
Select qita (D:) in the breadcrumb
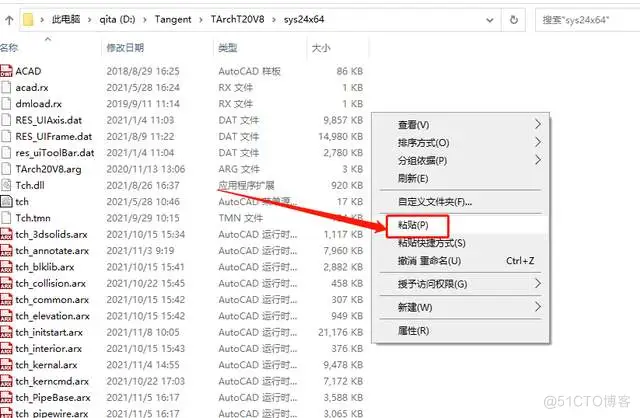[117, 19]
